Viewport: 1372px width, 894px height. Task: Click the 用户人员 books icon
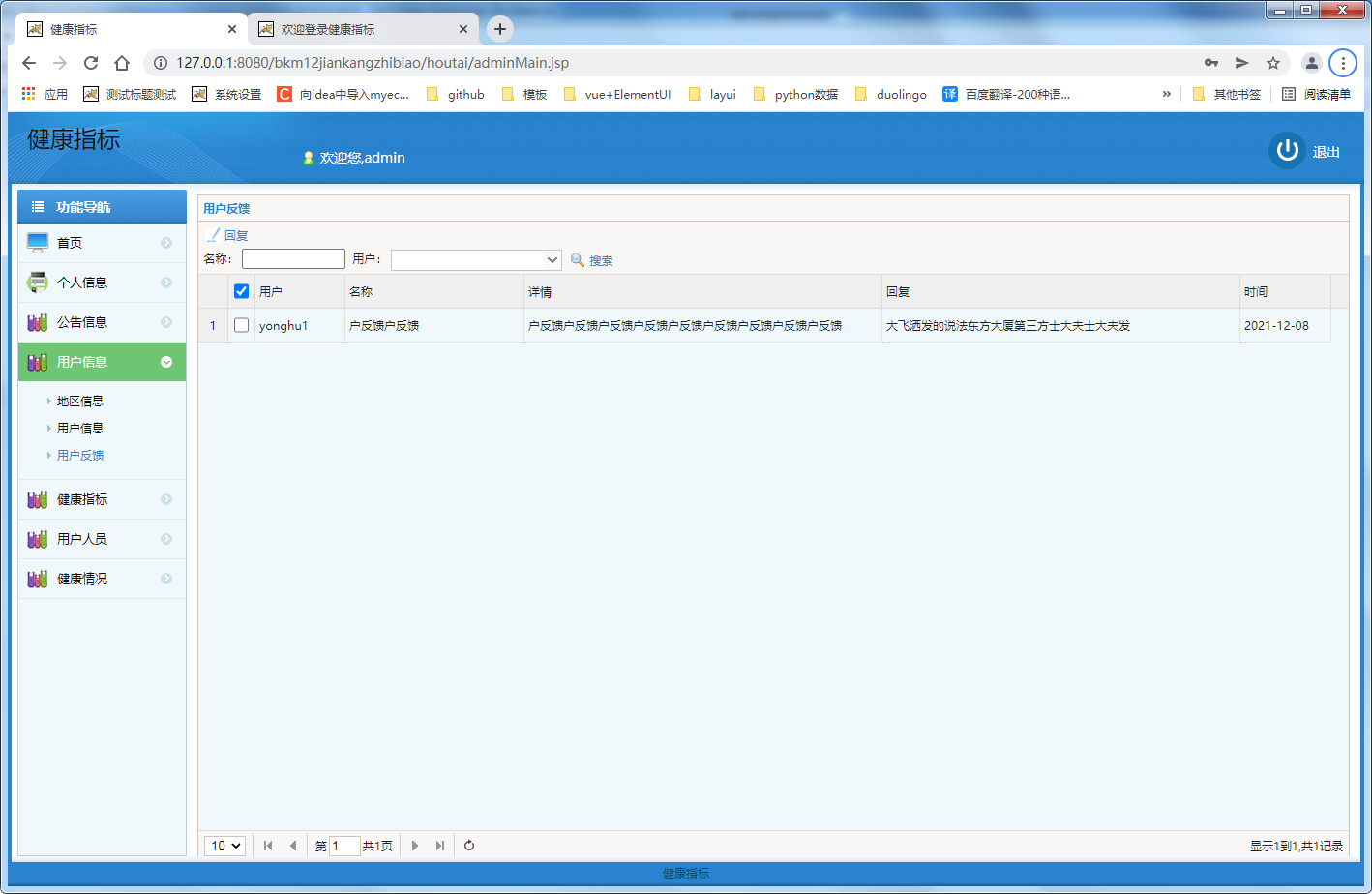click(38, 539)
